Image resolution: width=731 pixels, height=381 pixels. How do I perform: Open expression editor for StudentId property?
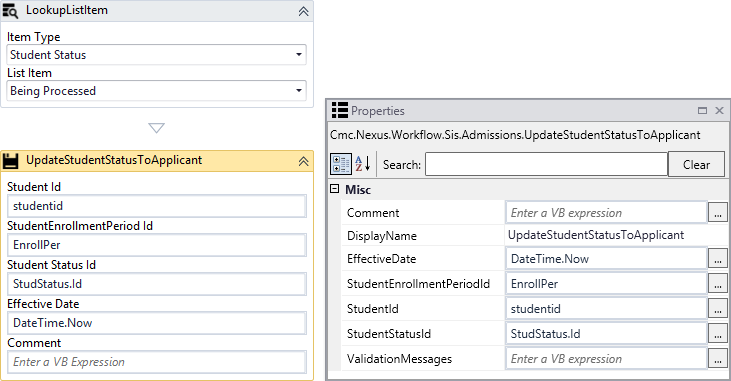click(x=717, y=309)
